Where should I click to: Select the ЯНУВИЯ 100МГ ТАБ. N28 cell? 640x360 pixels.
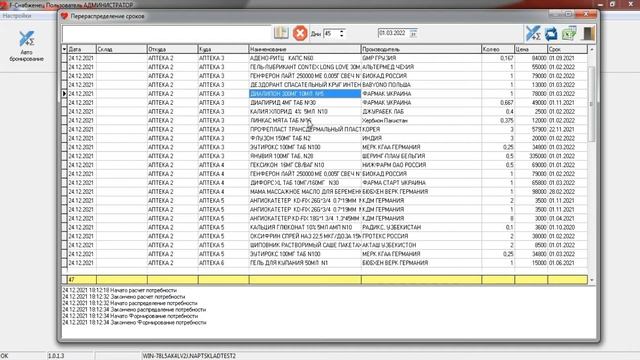[305, 156]
